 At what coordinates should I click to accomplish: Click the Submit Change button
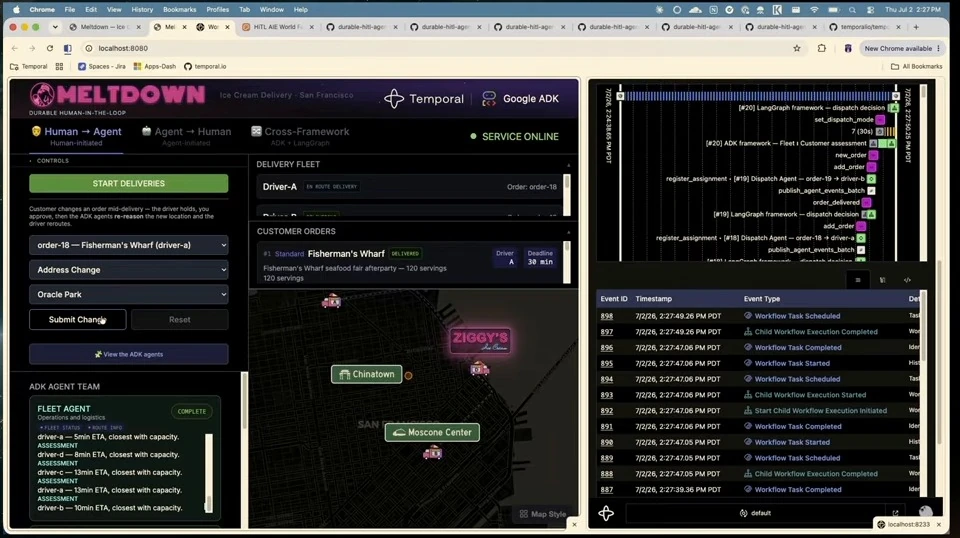(78, 319)
